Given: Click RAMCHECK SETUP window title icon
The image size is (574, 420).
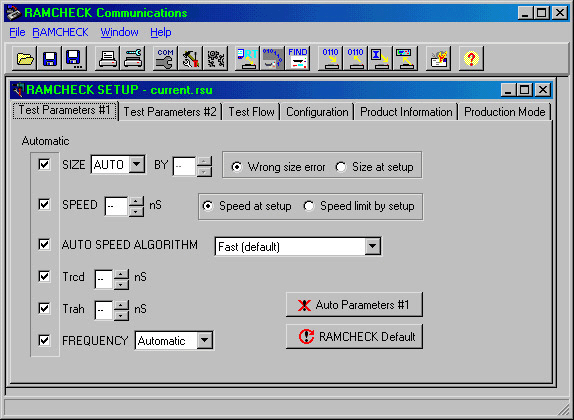Looking at the screenshot, I should pyautogui.click(x=18, y=90).
